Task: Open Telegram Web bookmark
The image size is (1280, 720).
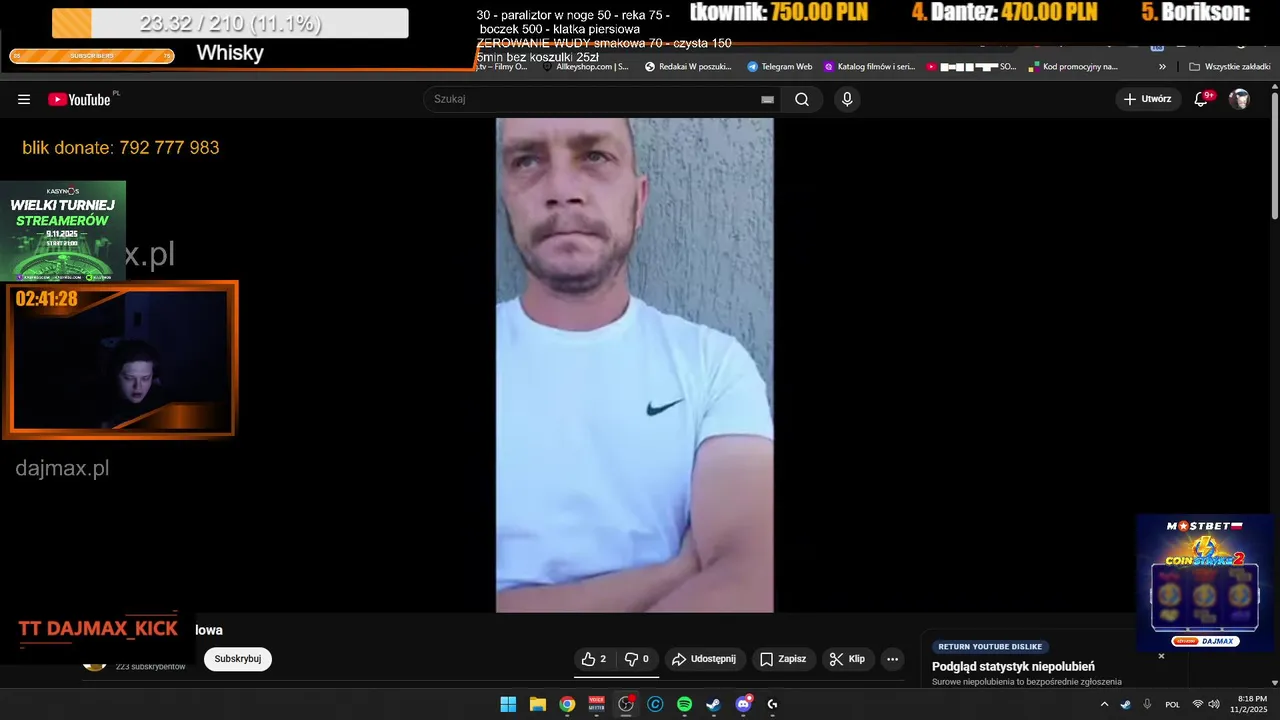Action: pyautogui.click(x=780, y=67)
